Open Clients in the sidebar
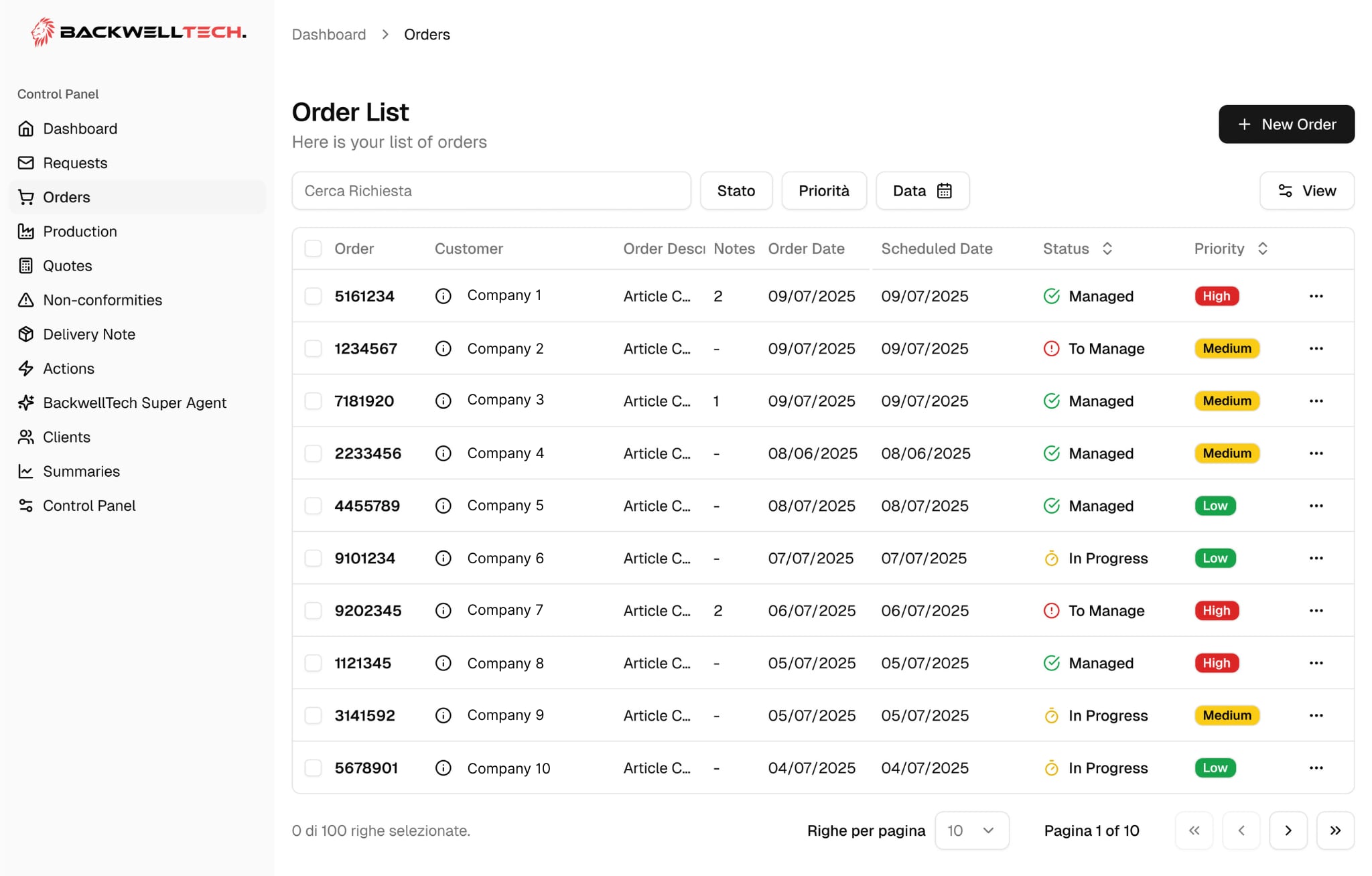1372x876 pixels. click(x=137, y=437)
